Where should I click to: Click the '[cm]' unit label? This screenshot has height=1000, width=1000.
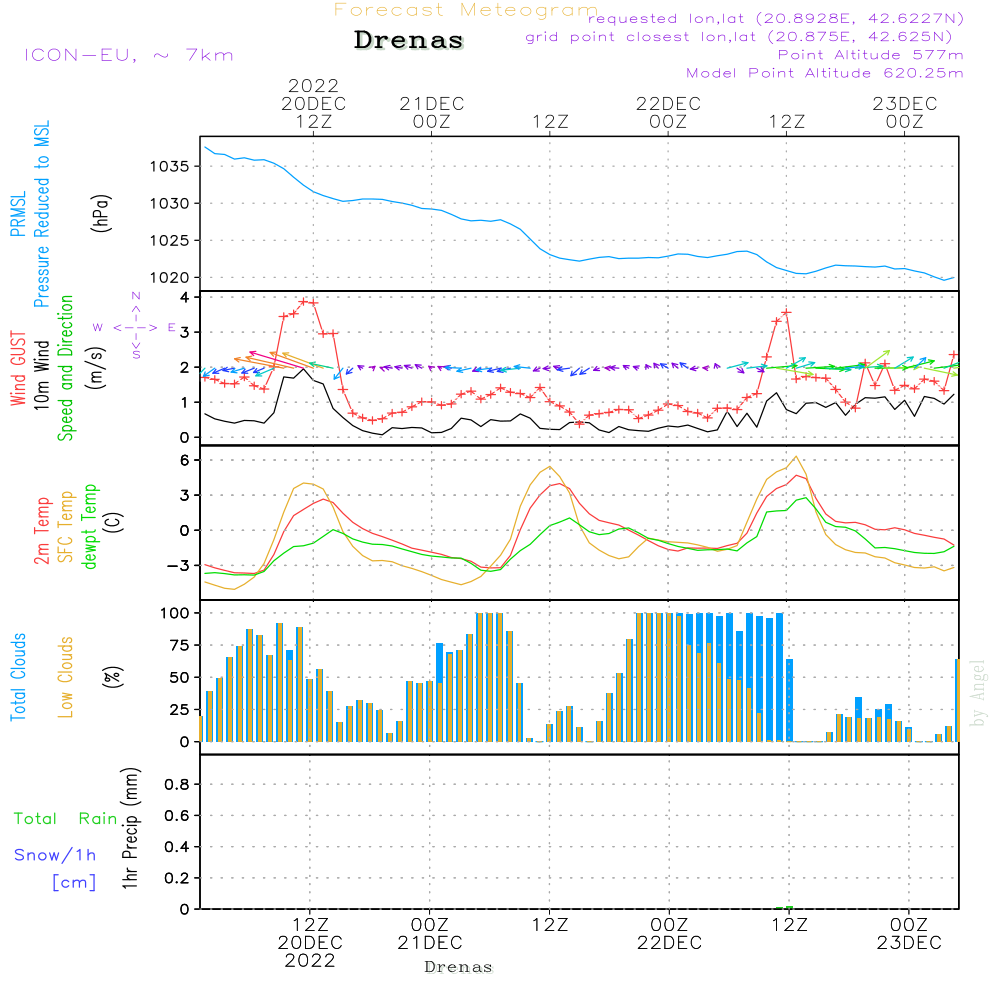pos(74,883)
